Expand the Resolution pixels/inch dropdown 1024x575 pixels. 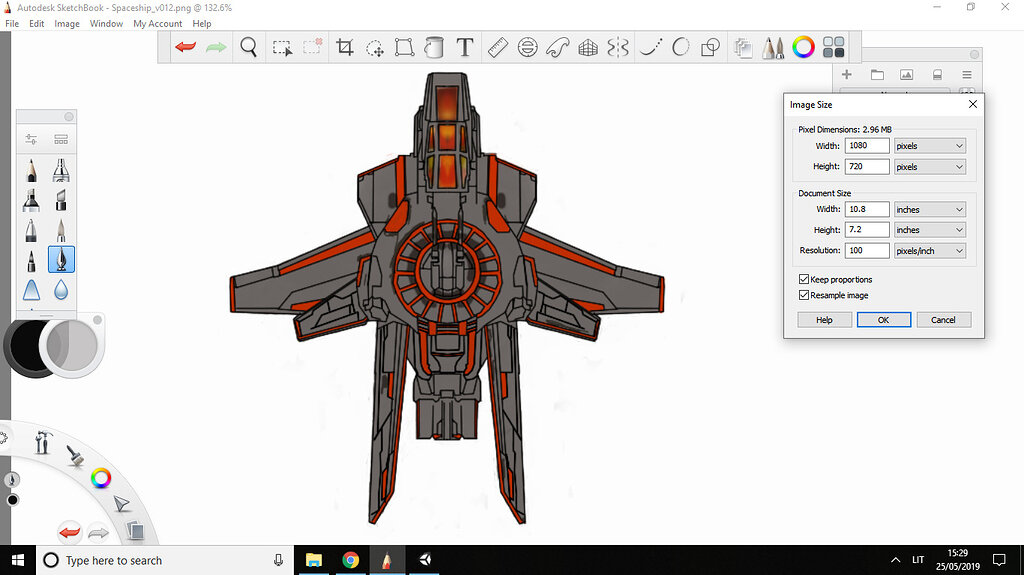click(x=929, y=251)
